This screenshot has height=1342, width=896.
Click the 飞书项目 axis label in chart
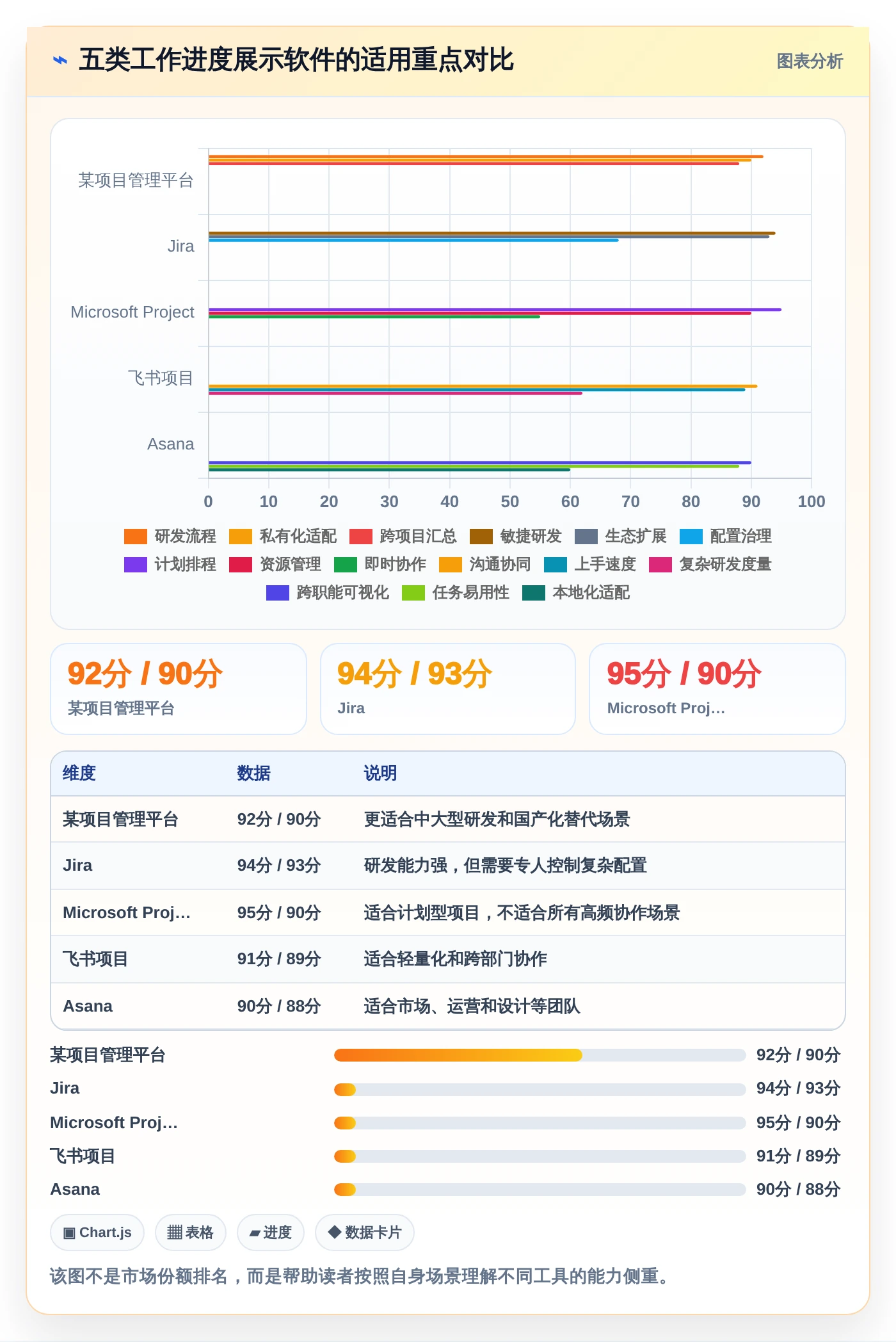tap(160, 378)
